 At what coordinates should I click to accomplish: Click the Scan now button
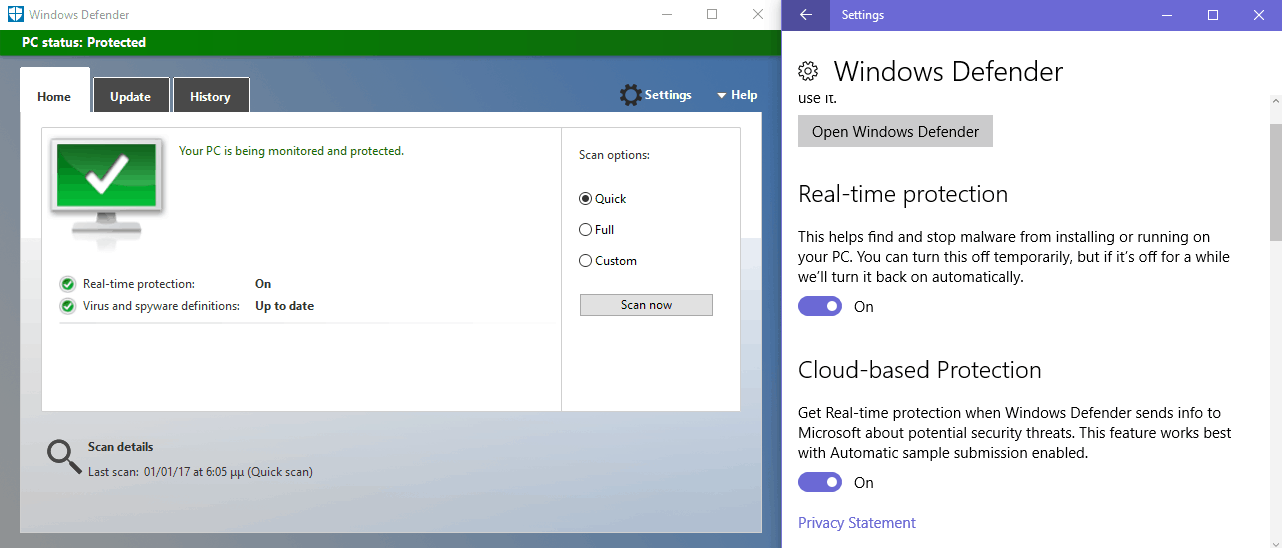646,305
